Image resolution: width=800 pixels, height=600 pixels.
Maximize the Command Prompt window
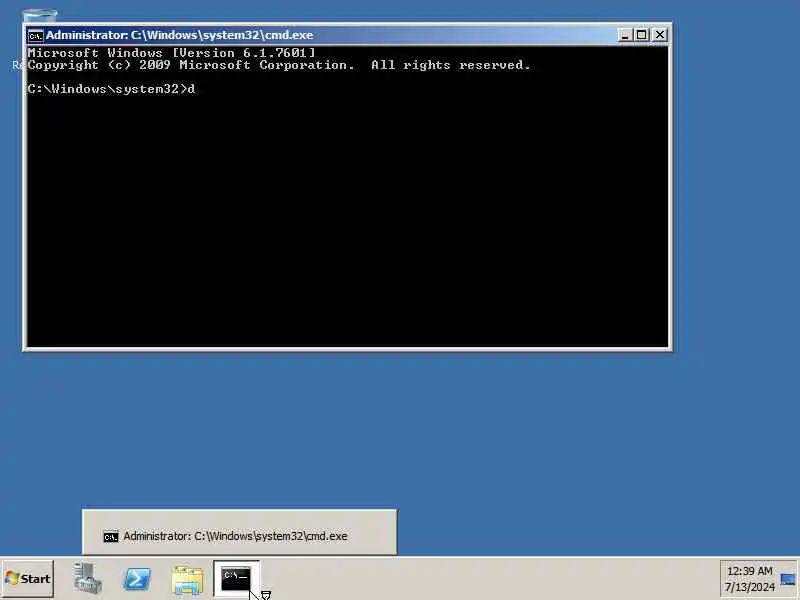642,35
